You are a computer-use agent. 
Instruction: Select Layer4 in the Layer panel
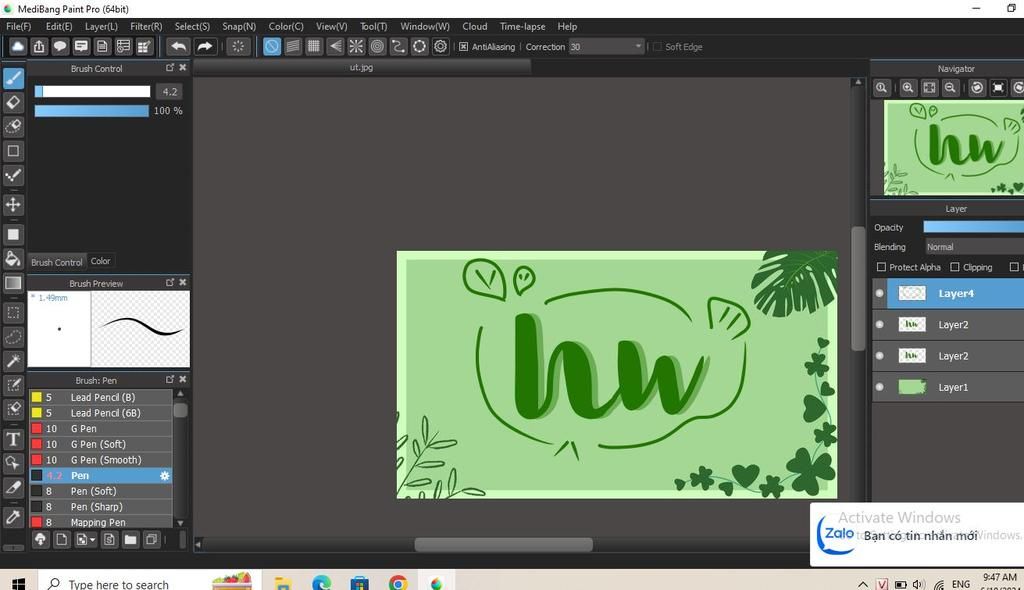pos(955,293)
